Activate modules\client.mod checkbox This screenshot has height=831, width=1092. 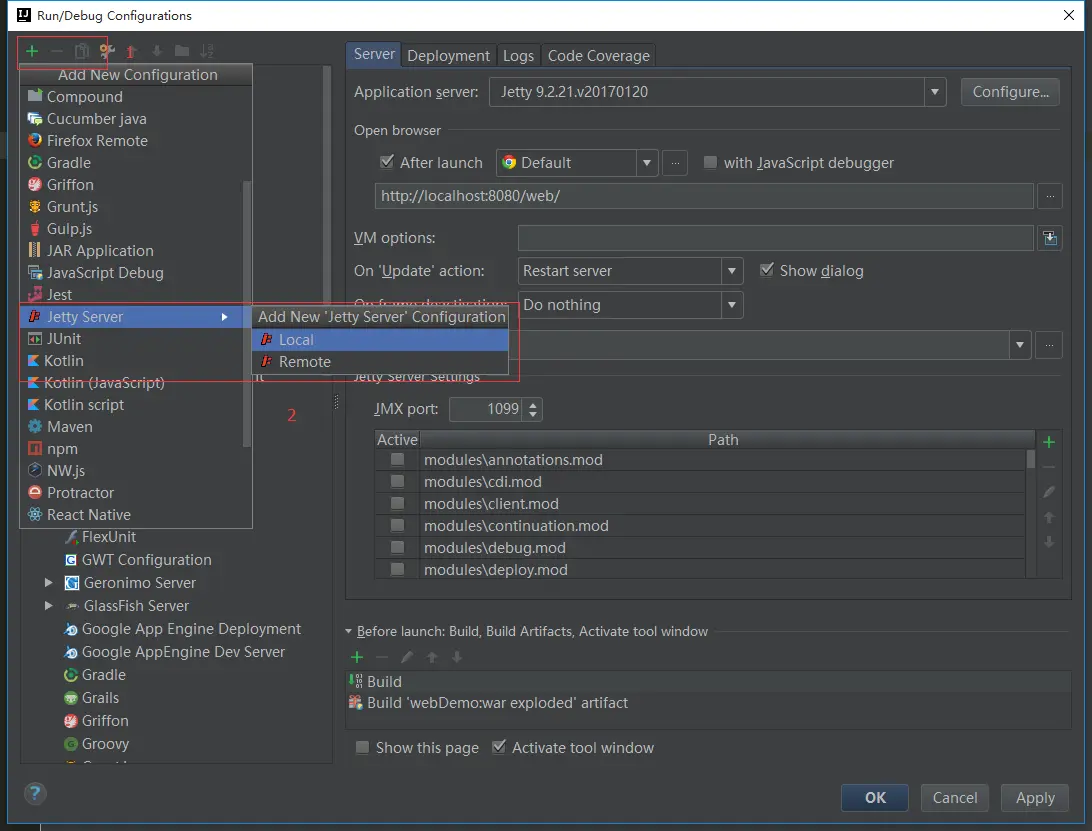398,503
